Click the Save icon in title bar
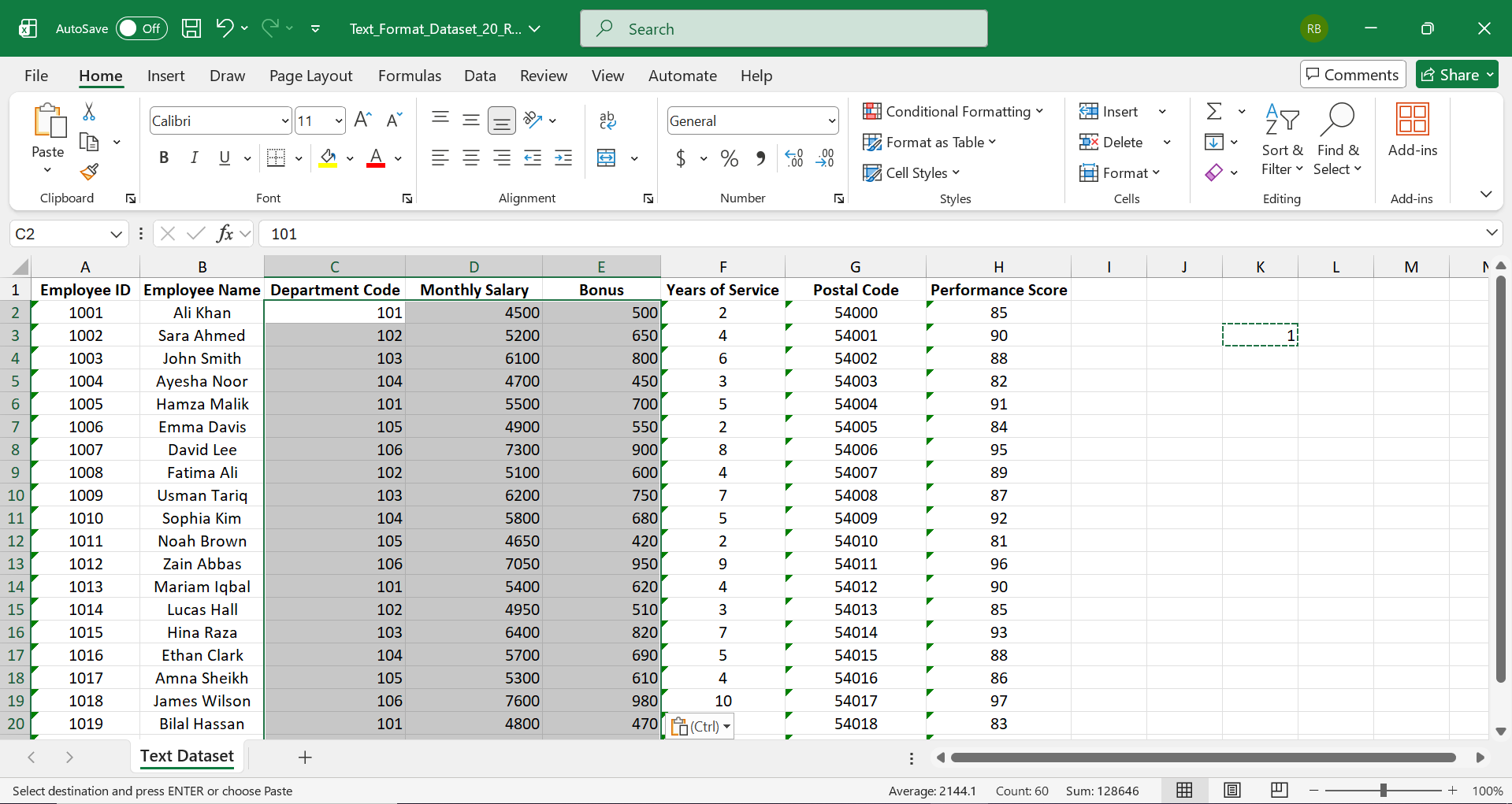This screenshot has width=1512, height=804. pyautogui.click(x=191, y=29)
